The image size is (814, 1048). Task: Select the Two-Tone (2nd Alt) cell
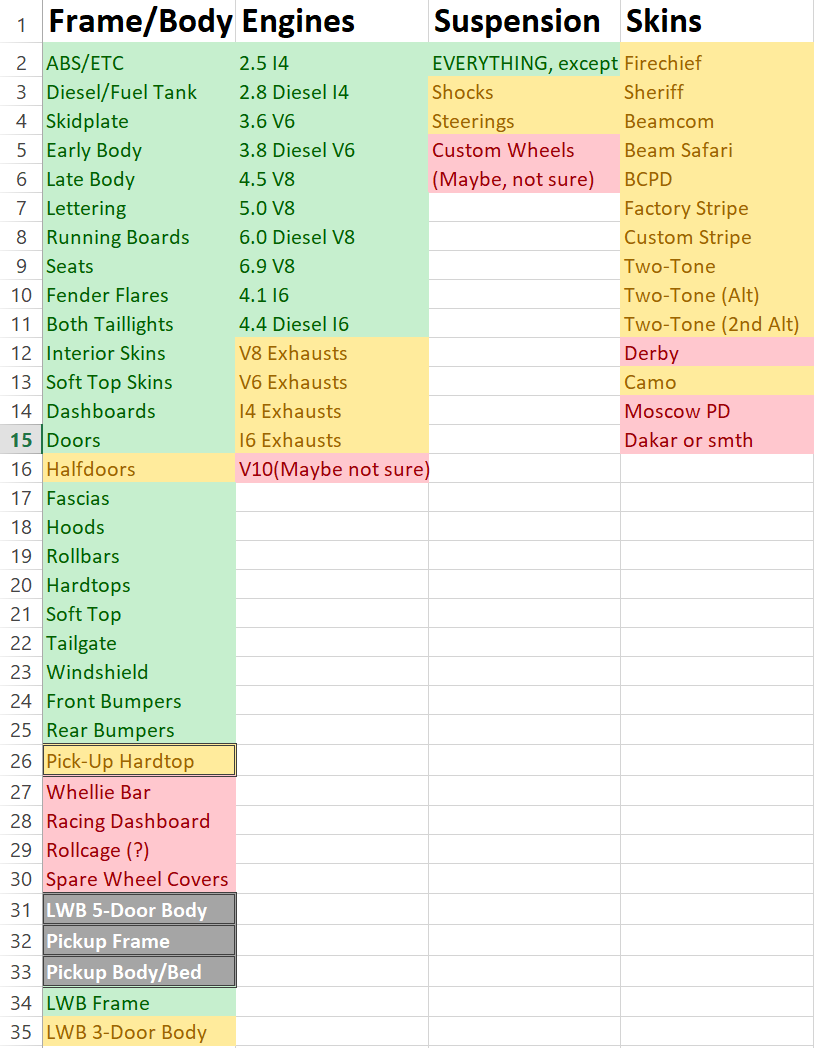(x=717, y=324)
